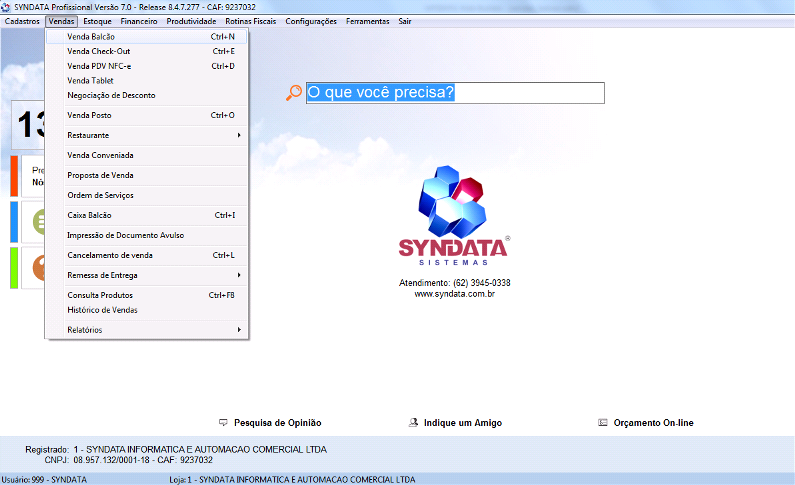Choose Venda Tablet
The image size is (795, 485).
(147, 81)
